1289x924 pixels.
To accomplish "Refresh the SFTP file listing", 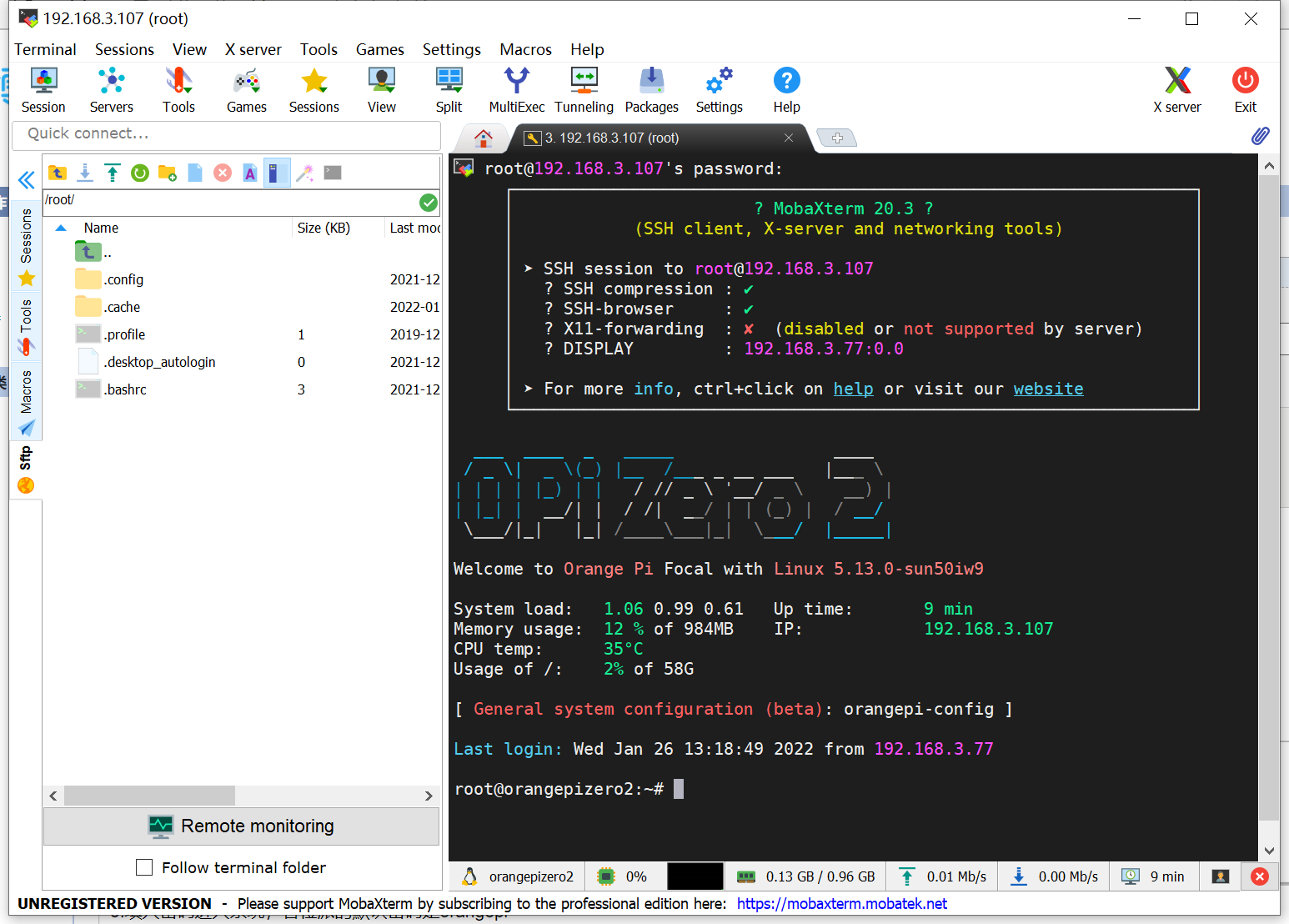I will [140, 173].
